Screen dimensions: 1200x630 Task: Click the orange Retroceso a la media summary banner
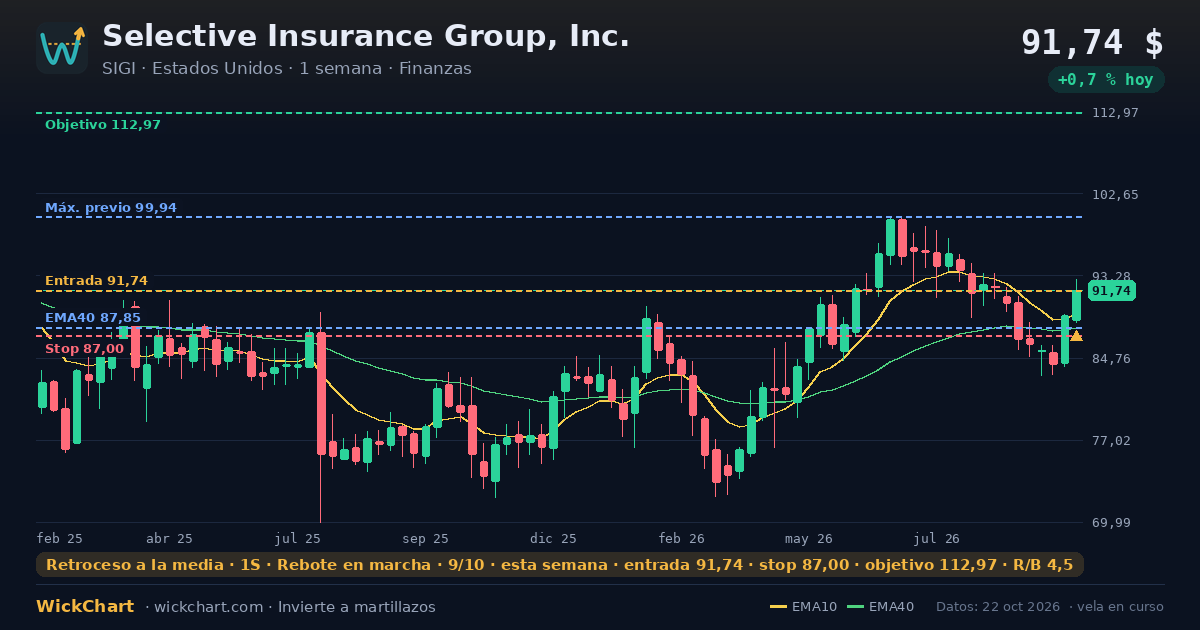[560, 565]
